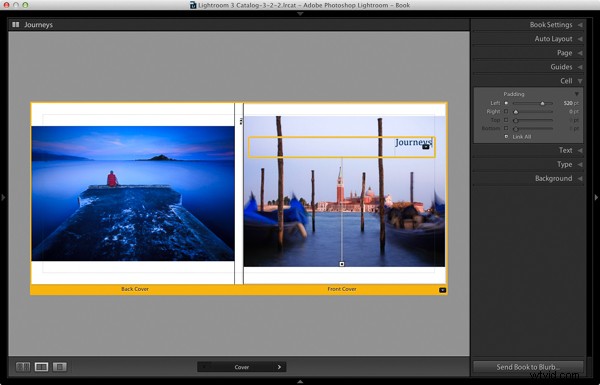Go to previous page arrow beside Cover

[x=204, y=367]
